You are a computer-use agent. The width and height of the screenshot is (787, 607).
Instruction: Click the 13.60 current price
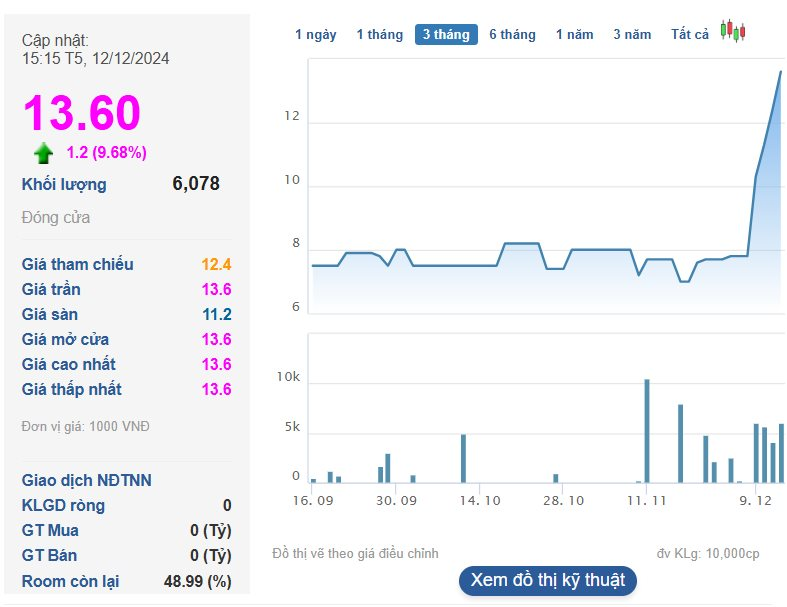(82, 113)
